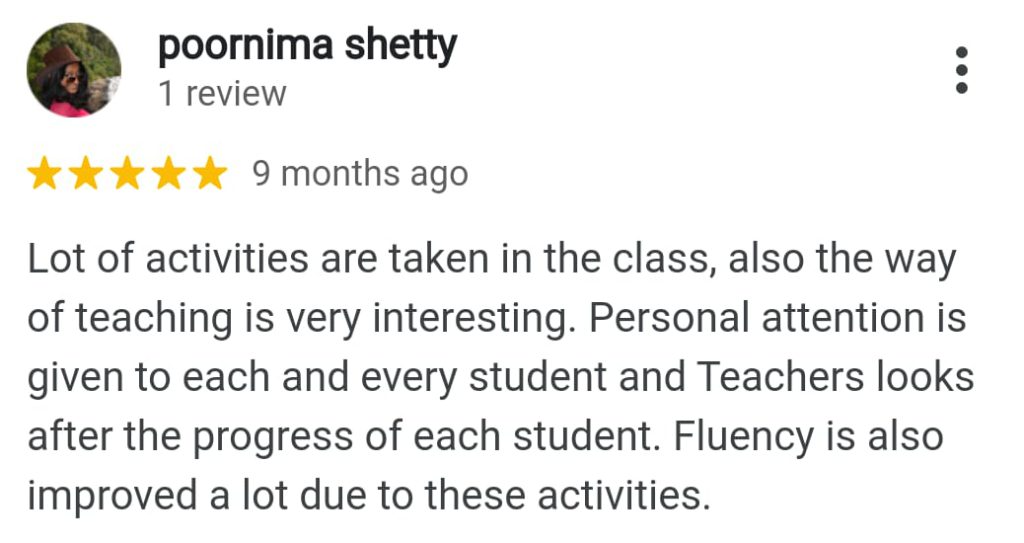Click the fifth yellow rating star

tap(210, 174)
